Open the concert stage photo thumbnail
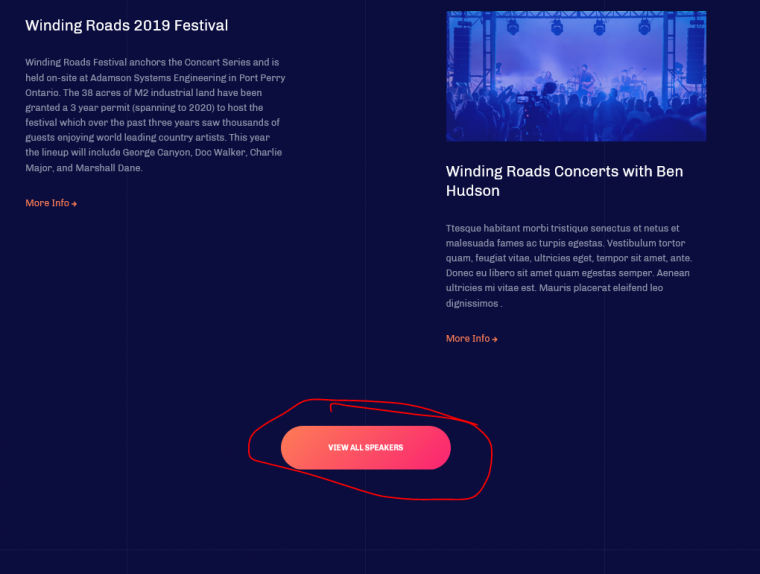This screenshot has width=760, height=574. click(x=576, y=76)
